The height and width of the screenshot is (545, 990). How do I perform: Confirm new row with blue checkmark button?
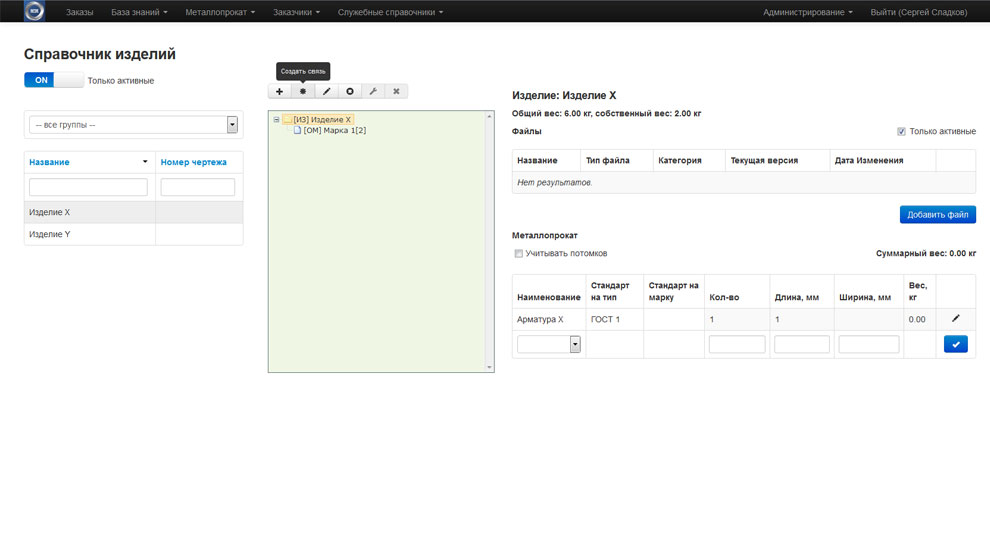click(955, 344)
